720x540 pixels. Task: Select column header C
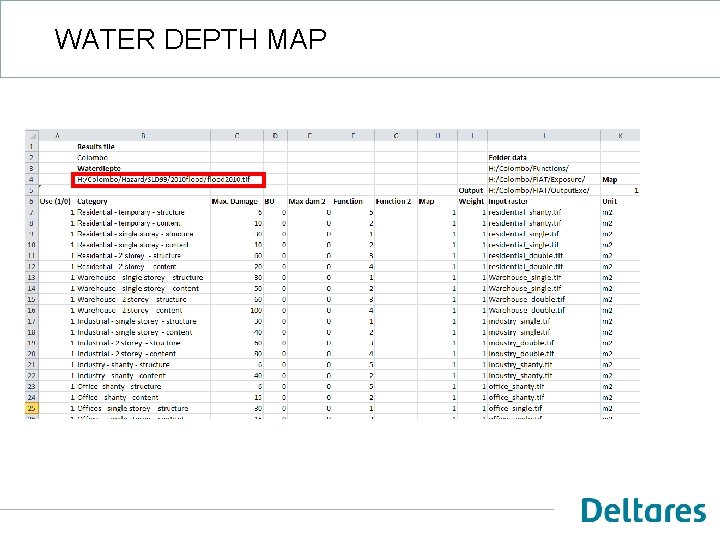[237, 135]
